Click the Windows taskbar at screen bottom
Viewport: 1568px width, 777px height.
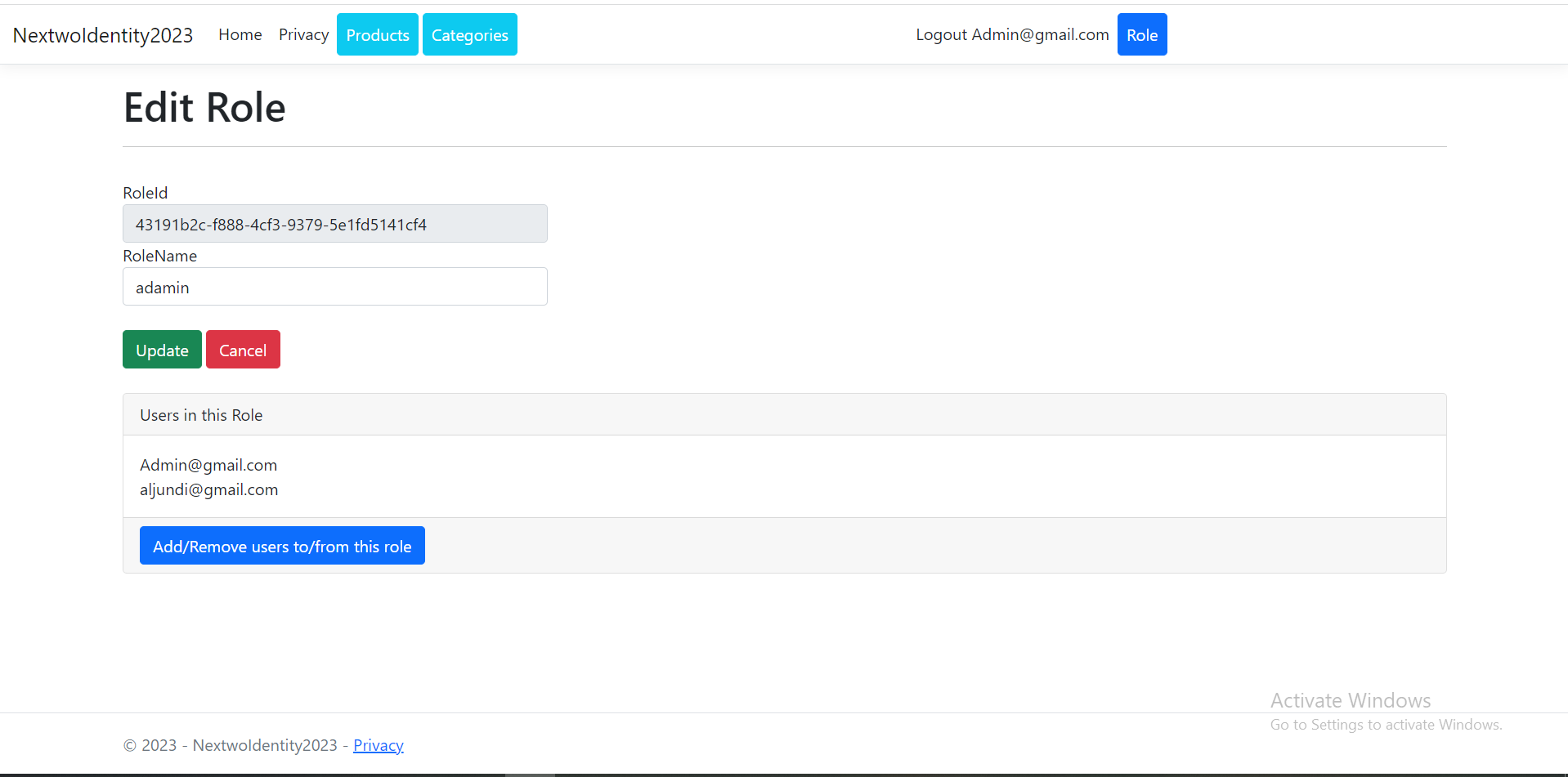[784, 772]
